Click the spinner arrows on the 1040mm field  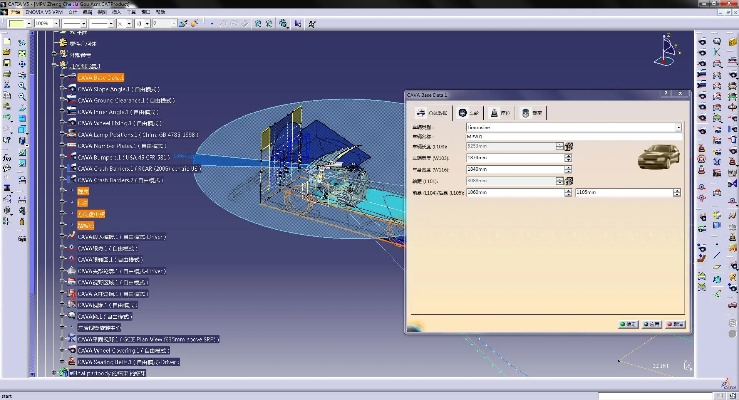[568, 169]
